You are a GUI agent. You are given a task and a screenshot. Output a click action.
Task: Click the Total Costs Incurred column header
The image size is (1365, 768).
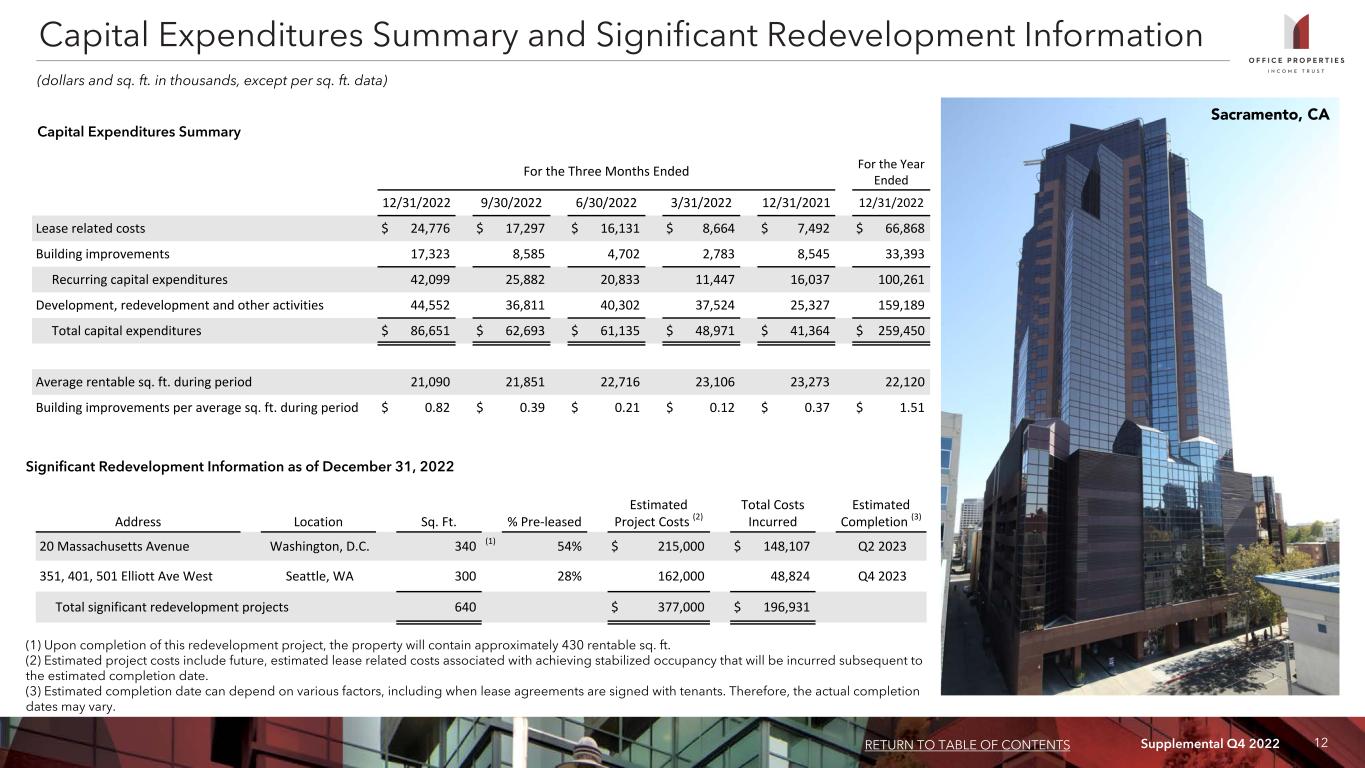coord(772,513)
